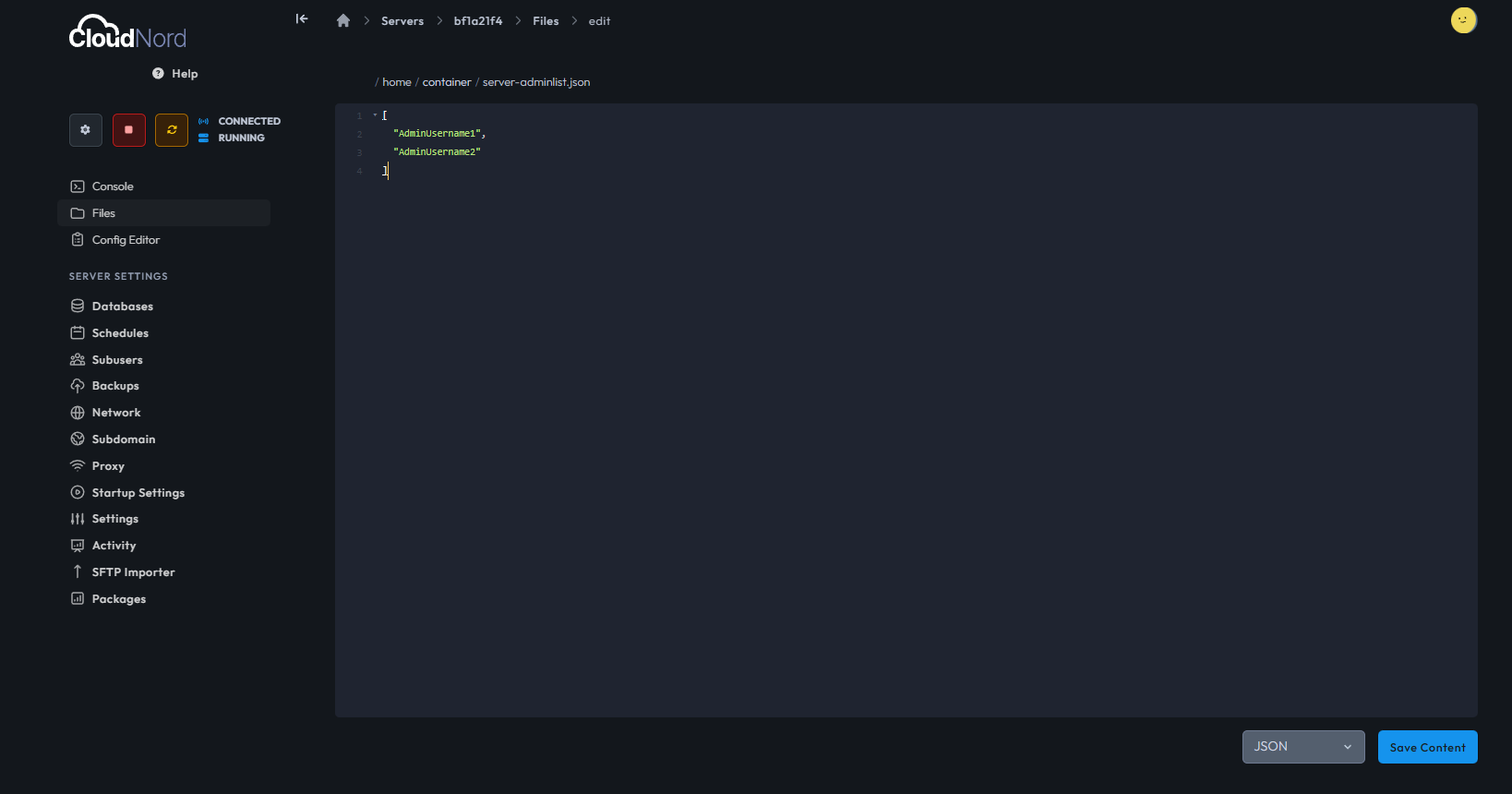
Task: Click the CloudNord logo
Action: (x=127, y=33)
